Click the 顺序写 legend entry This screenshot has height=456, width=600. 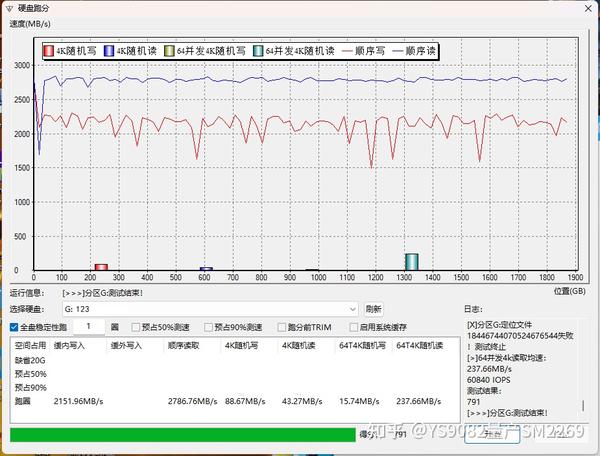(x=364, y=51)
